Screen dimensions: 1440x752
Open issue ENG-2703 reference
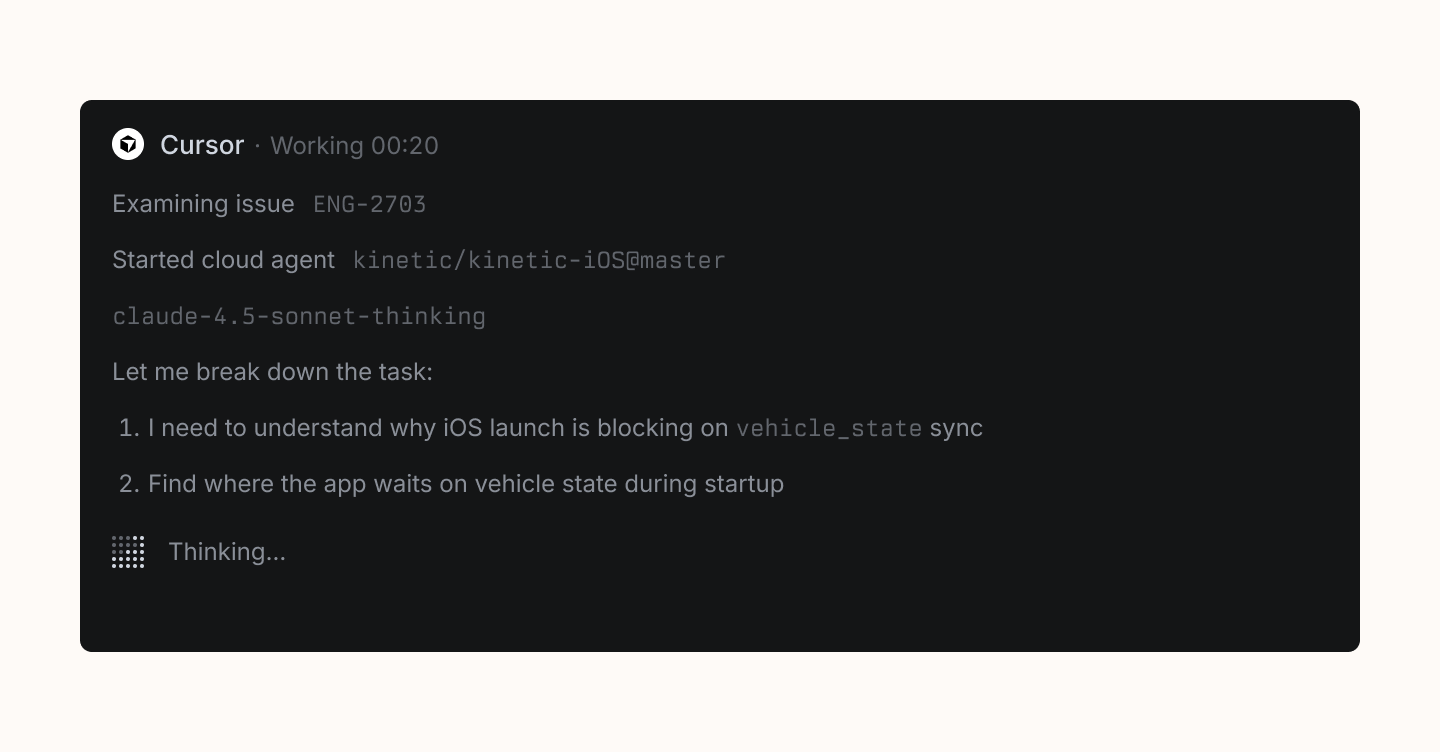(370, 205)
